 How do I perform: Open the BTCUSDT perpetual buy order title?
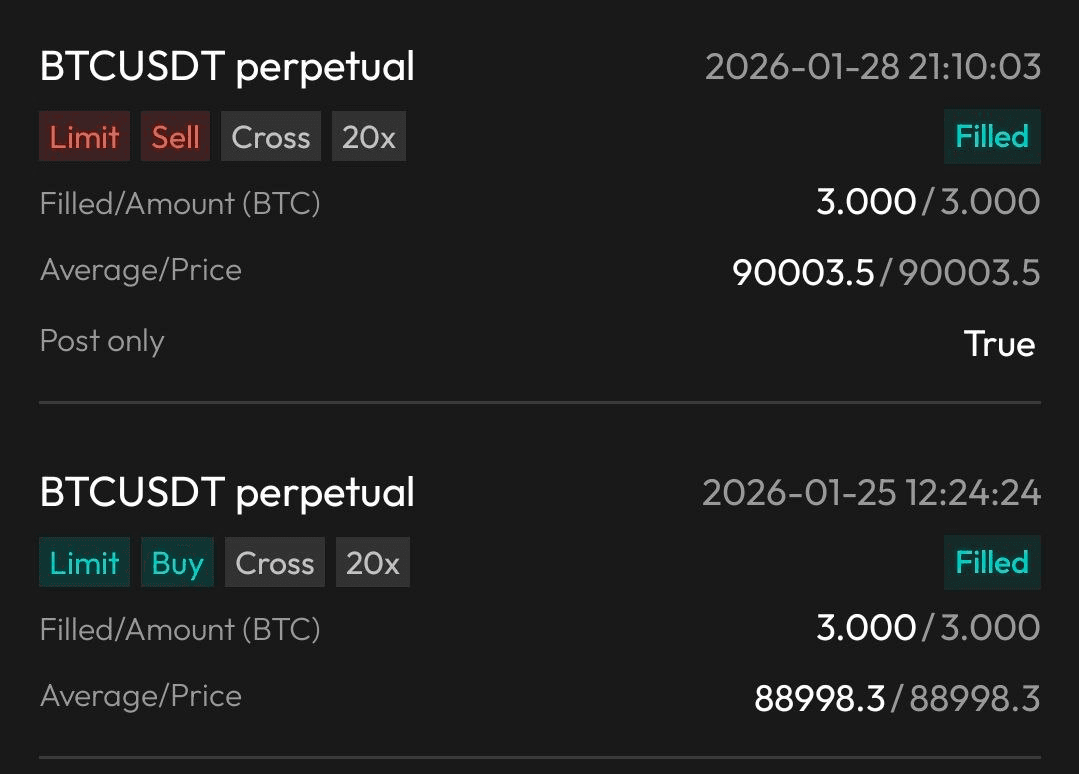tap(227, 493)
